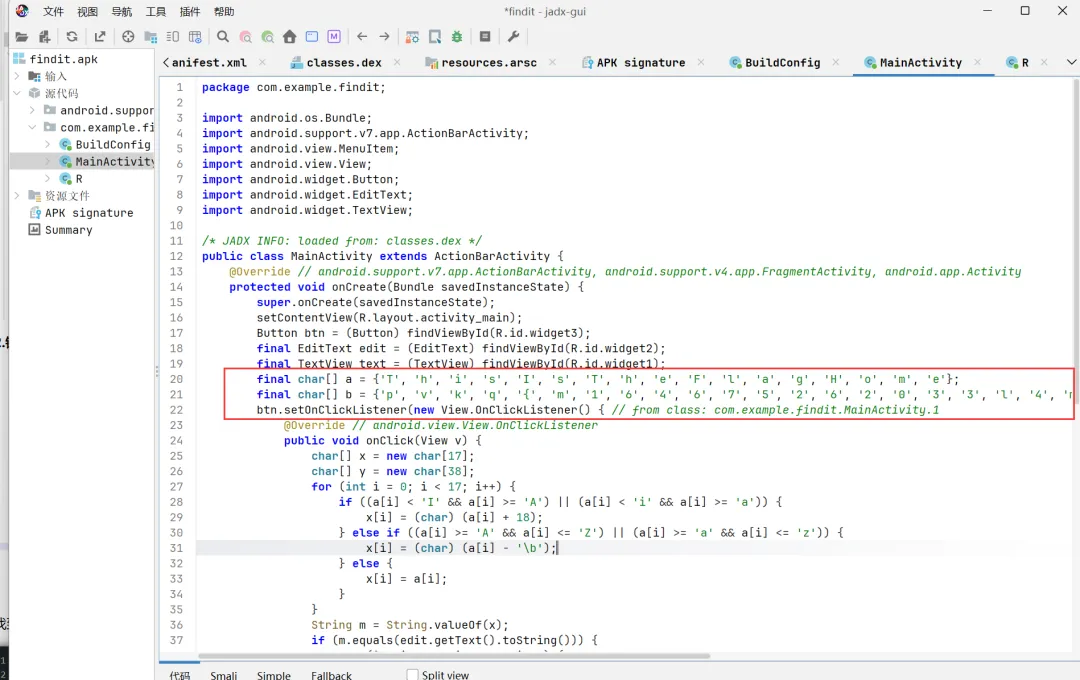Switch to Smali code view

(x=224, y=675)
